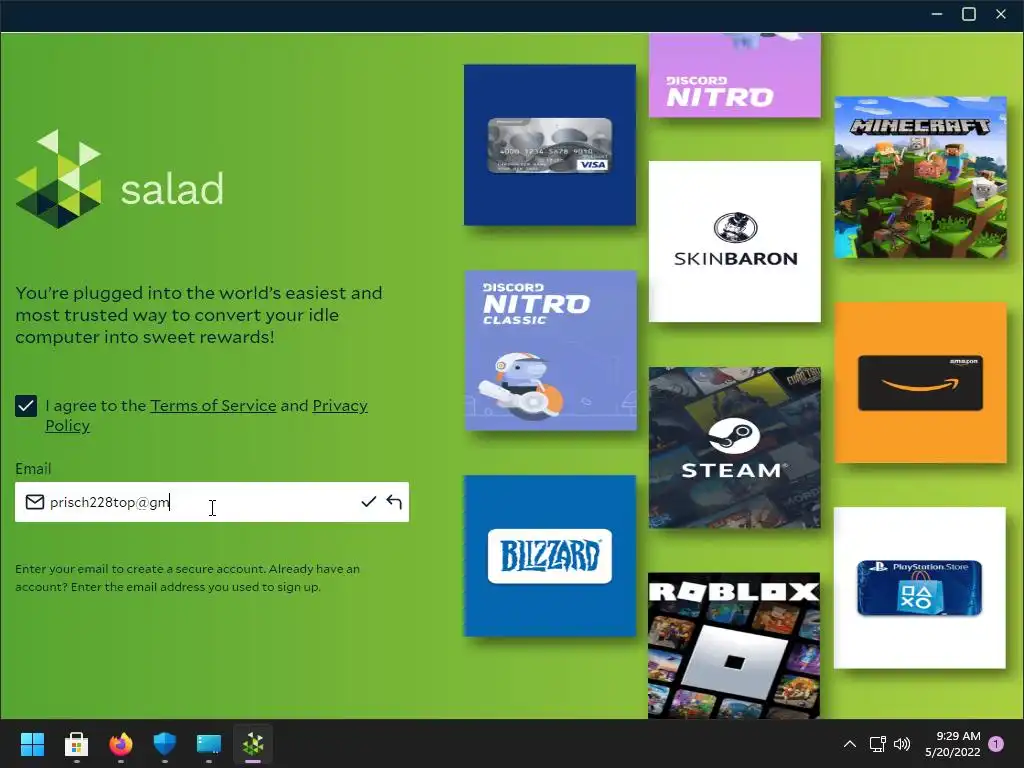The image size is (1024, 768).
Task: Open the volume speaker icon
Action: [902, 744]
